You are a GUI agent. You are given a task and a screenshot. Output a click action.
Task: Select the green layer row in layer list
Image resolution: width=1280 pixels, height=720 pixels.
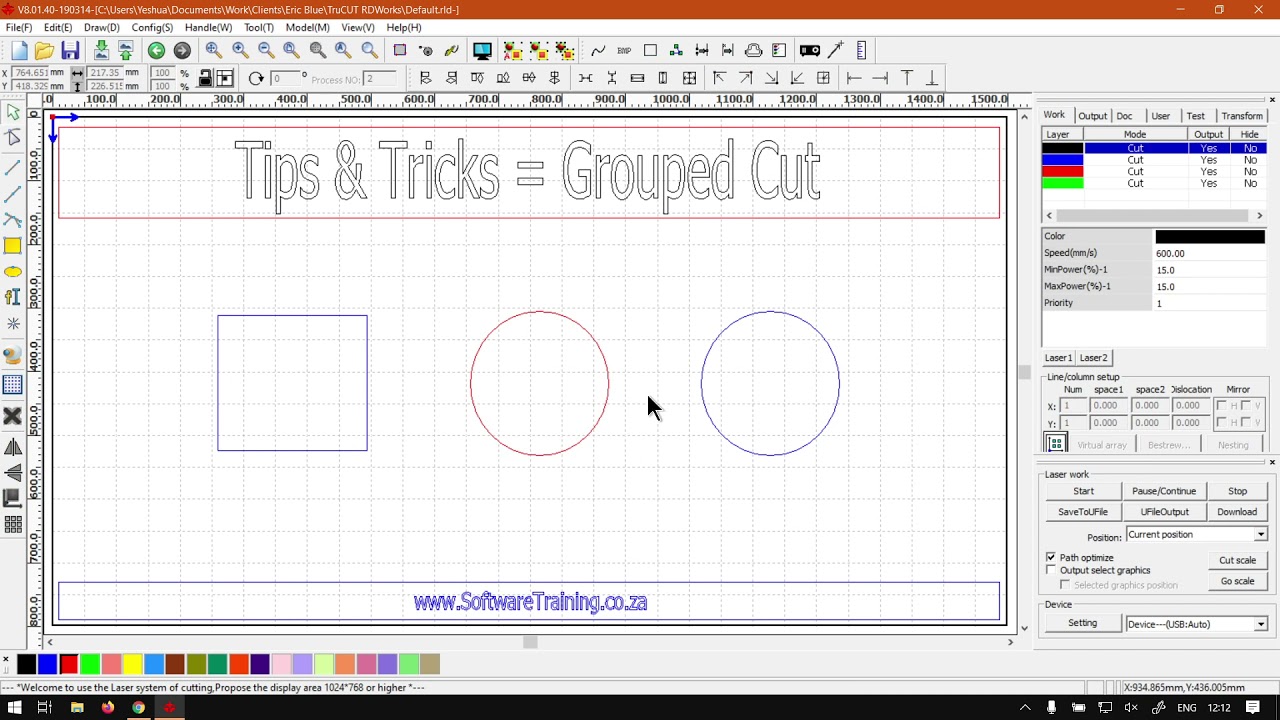(1155, 184)
